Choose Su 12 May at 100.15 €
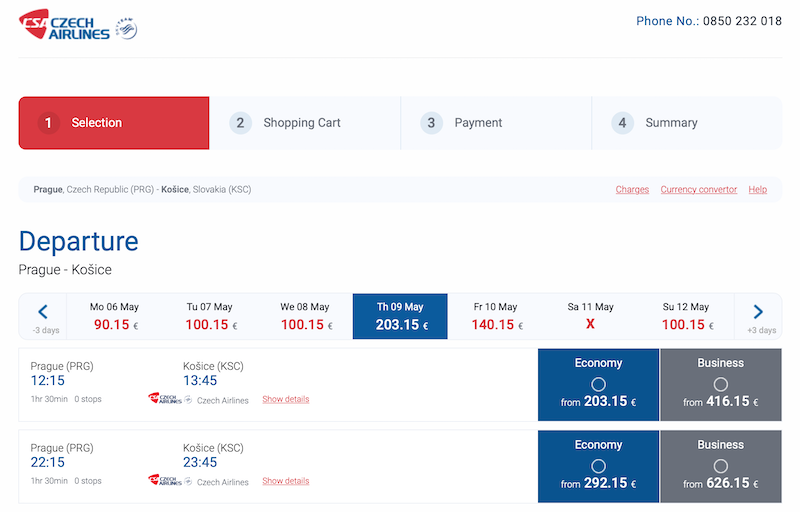 686,316
